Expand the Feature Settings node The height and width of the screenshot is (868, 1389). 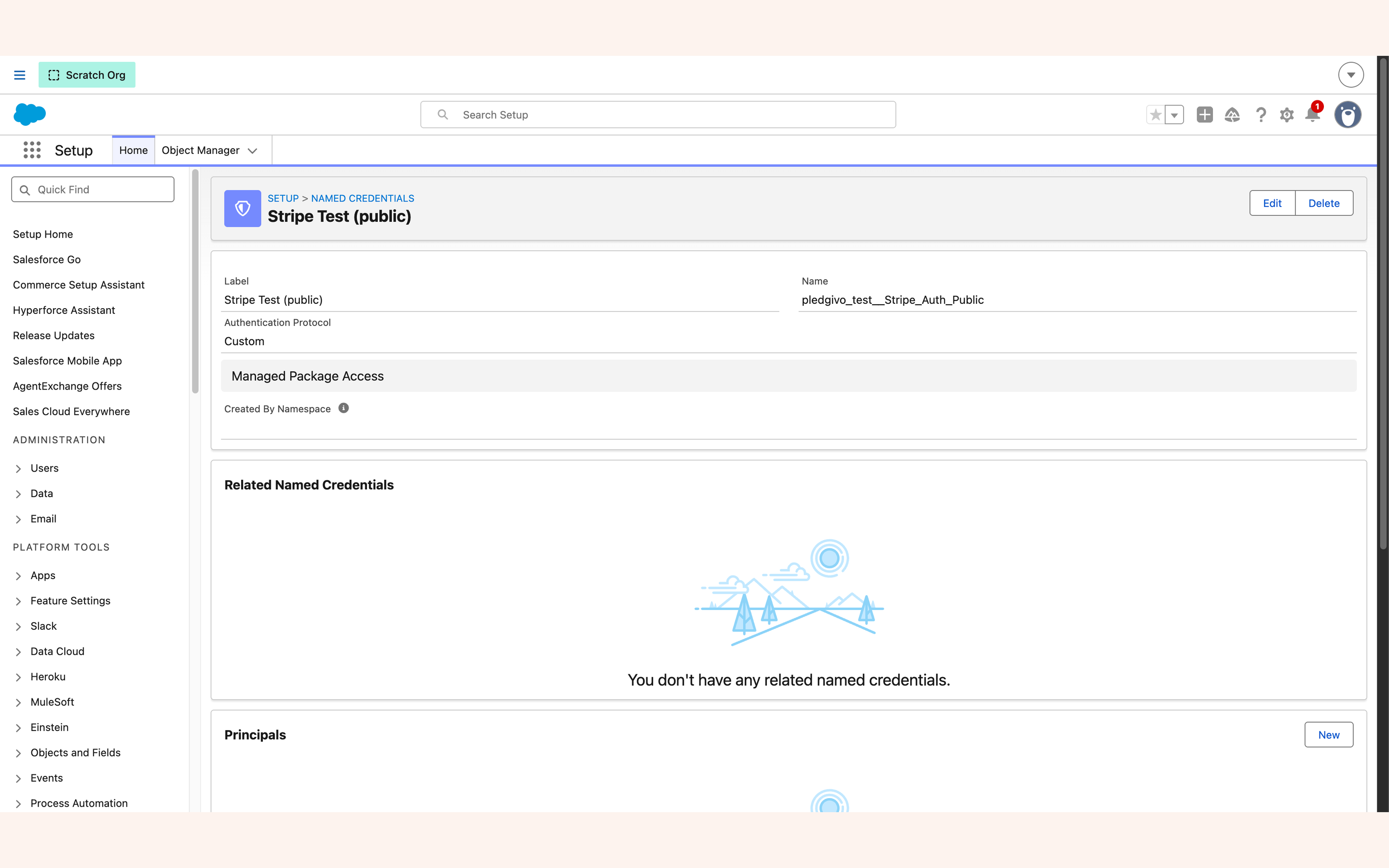18,601
